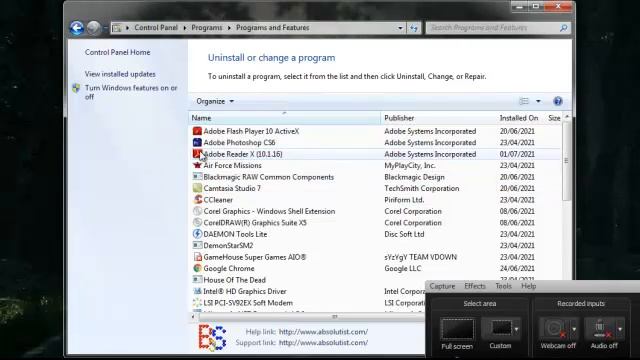Click the search magnifier icon
Image resolution: width=640 pixels, height=360 pixels.
pos(564,28)
